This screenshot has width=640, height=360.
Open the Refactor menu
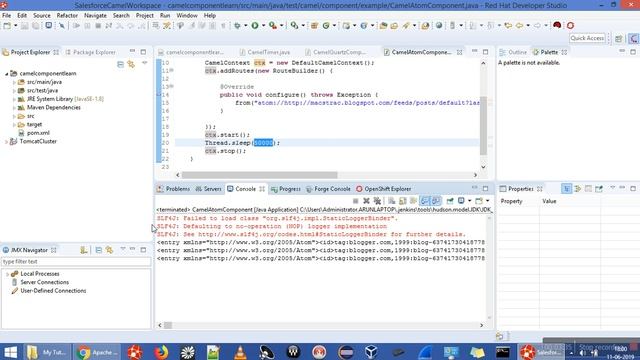67,16
